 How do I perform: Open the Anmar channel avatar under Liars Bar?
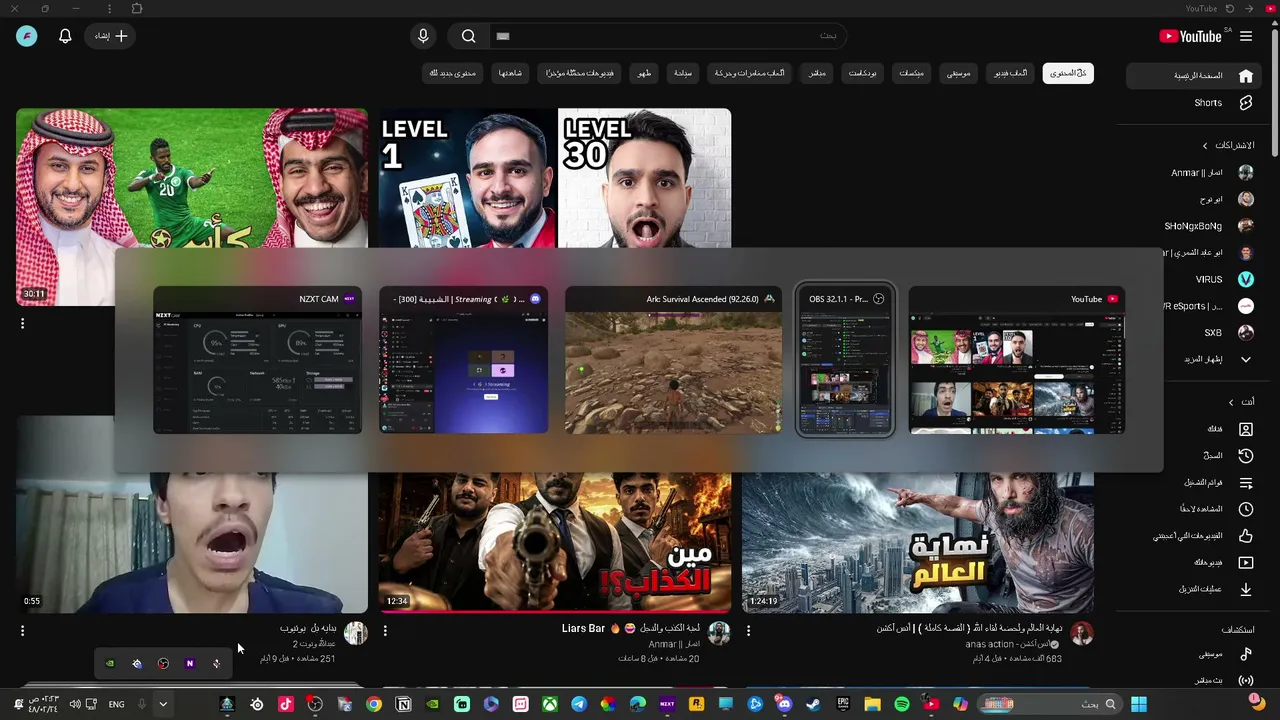coord(719,632)
